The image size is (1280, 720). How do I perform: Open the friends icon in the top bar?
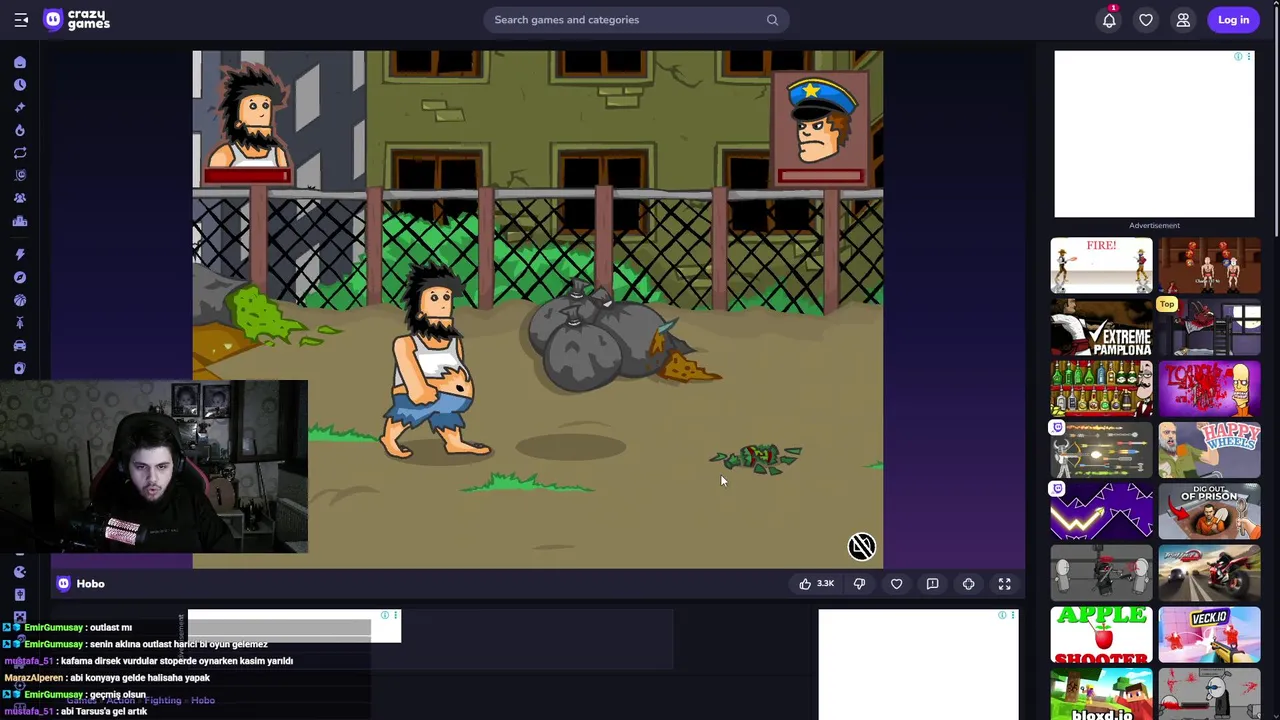pyautogui.click(x=1183, y=20)
